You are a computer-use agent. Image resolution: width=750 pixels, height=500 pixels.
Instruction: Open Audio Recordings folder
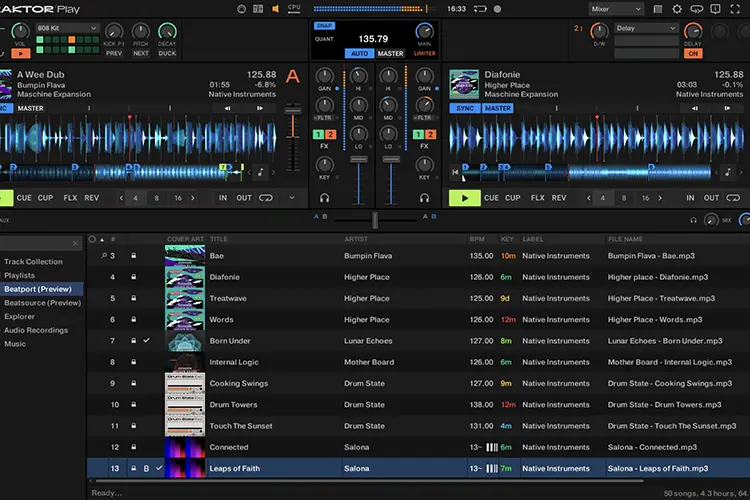pos(36,330)
